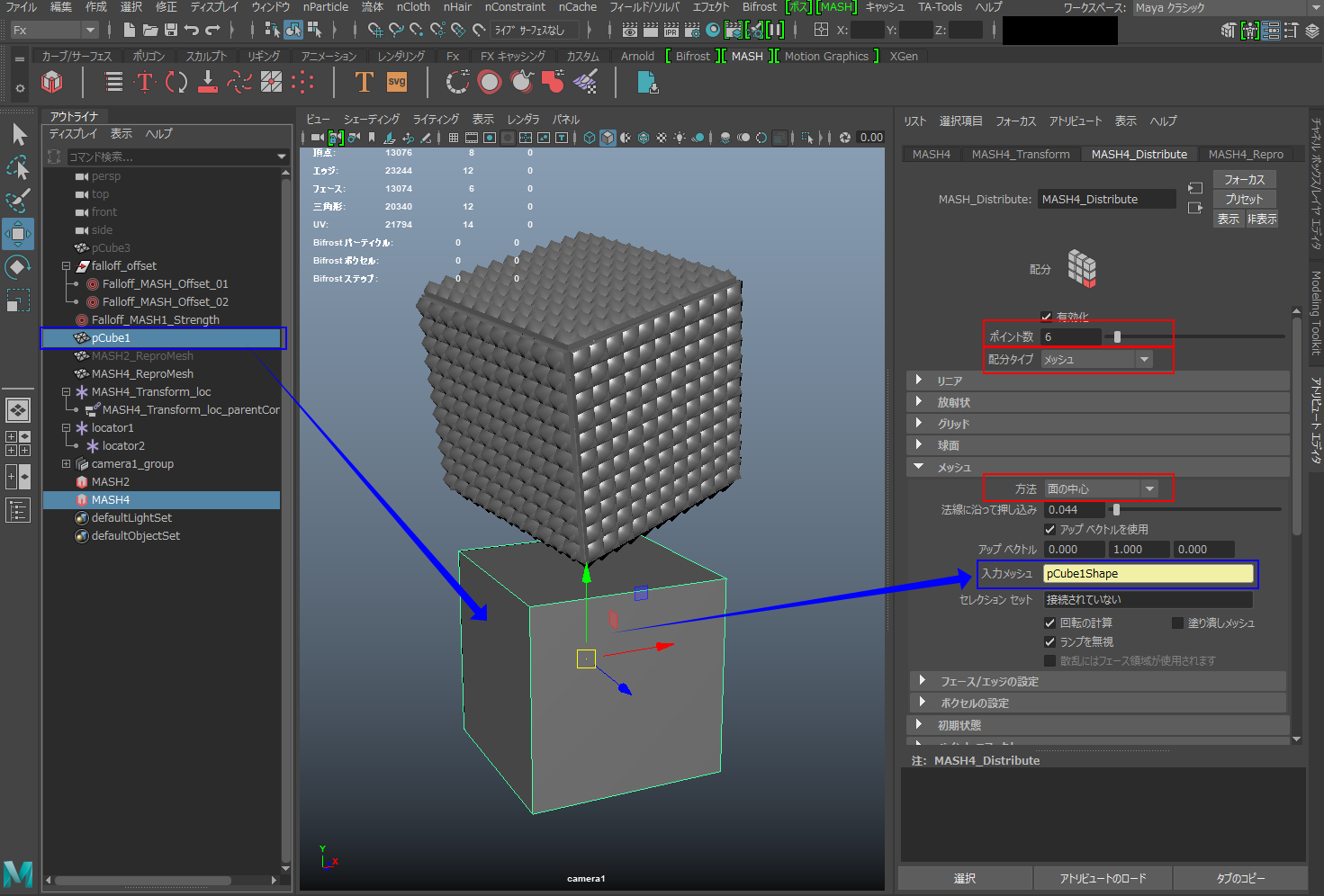This screenshot has width=1324, height=896.
Task: Open the Fx menu set dropdown
Action: coord(53,30)
